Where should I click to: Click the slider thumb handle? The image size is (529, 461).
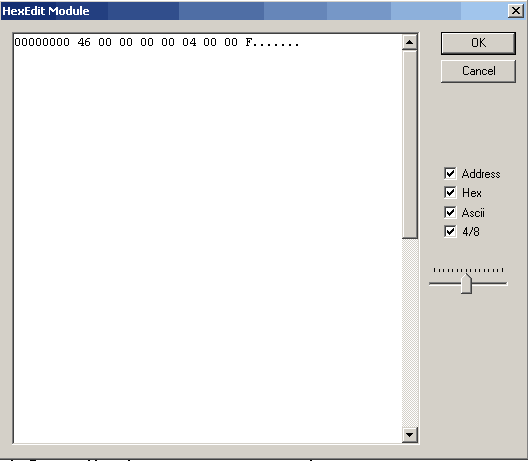(467, 283)
